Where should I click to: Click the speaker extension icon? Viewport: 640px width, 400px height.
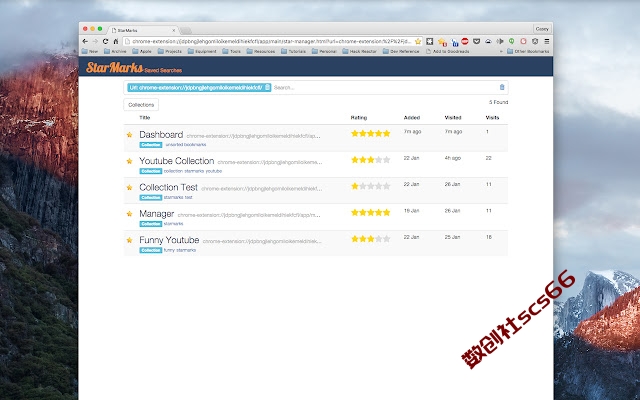click(x=500, y=41)
